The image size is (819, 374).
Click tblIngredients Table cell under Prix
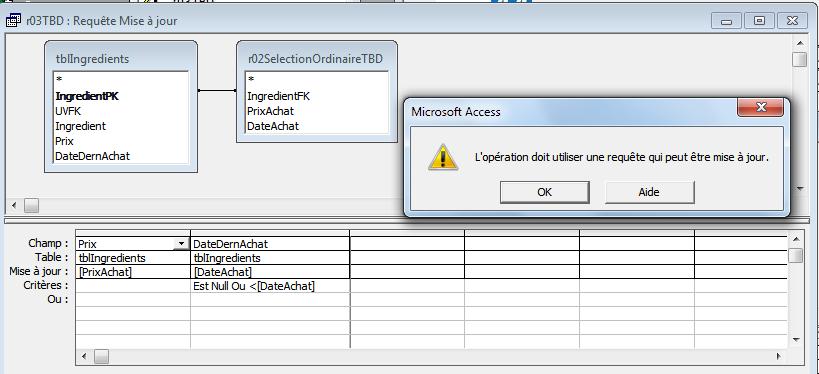pos(133,258)
